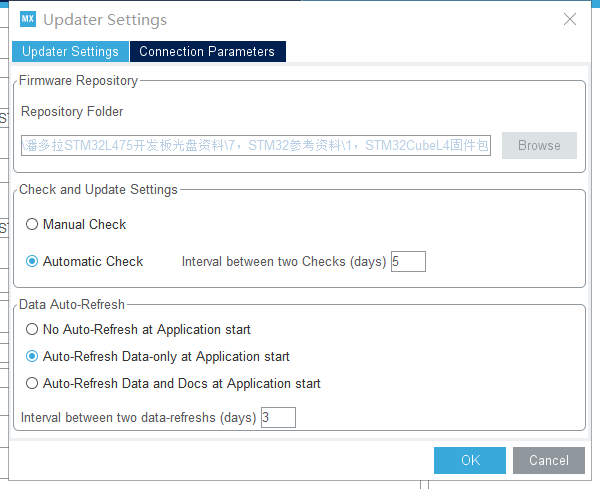Click the Repository Folder label
The image size is (600, 489).
point(72,111)
